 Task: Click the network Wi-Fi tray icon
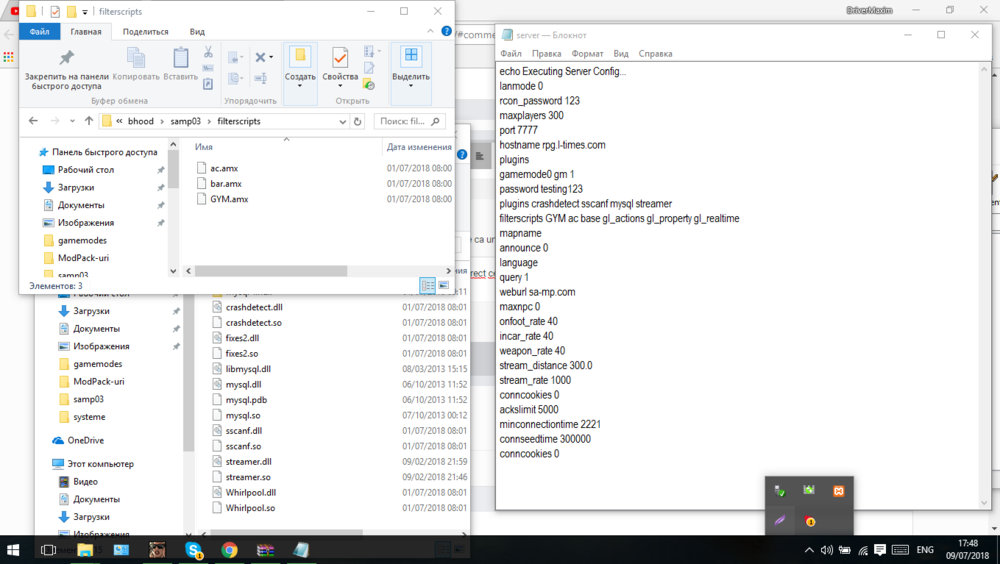863,549
